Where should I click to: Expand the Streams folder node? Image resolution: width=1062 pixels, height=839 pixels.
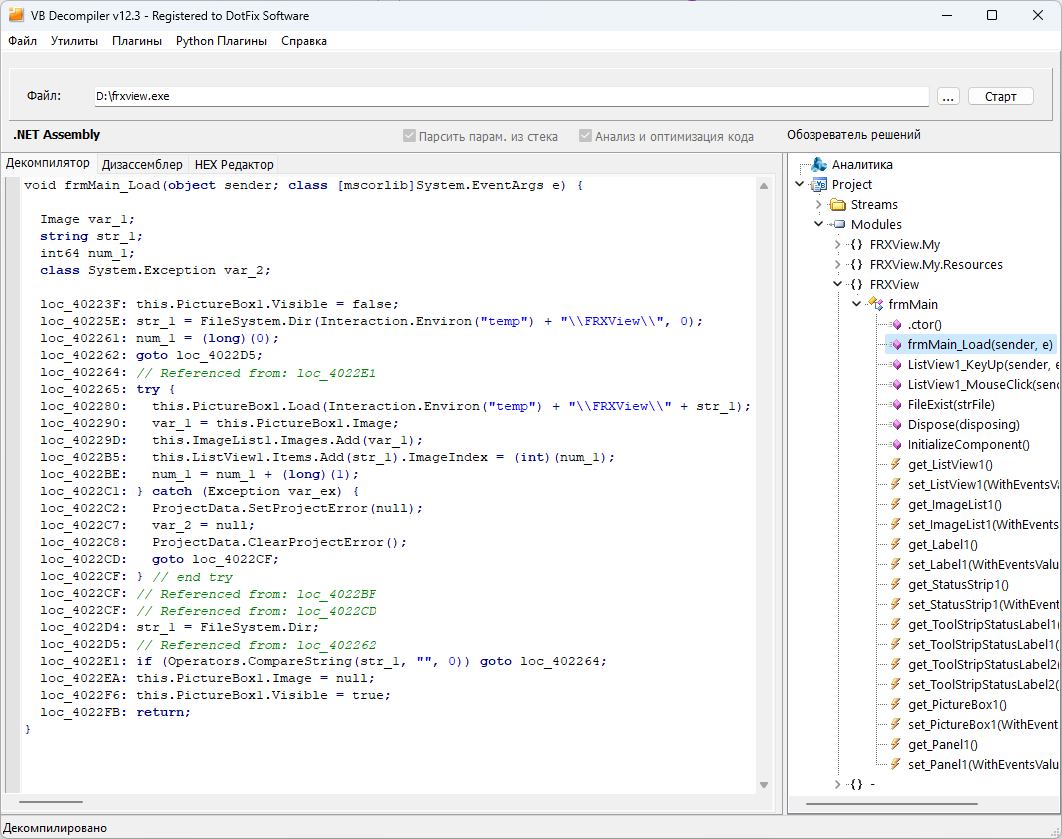819,205
